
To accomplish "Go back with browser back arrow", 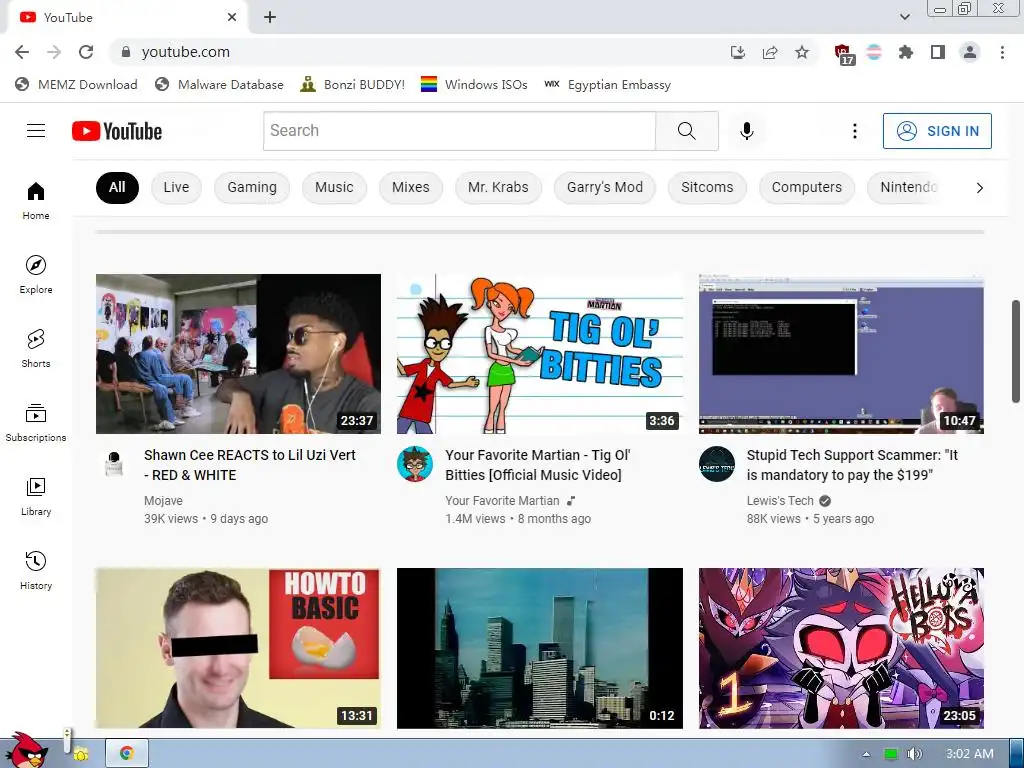I will (22, 52).
